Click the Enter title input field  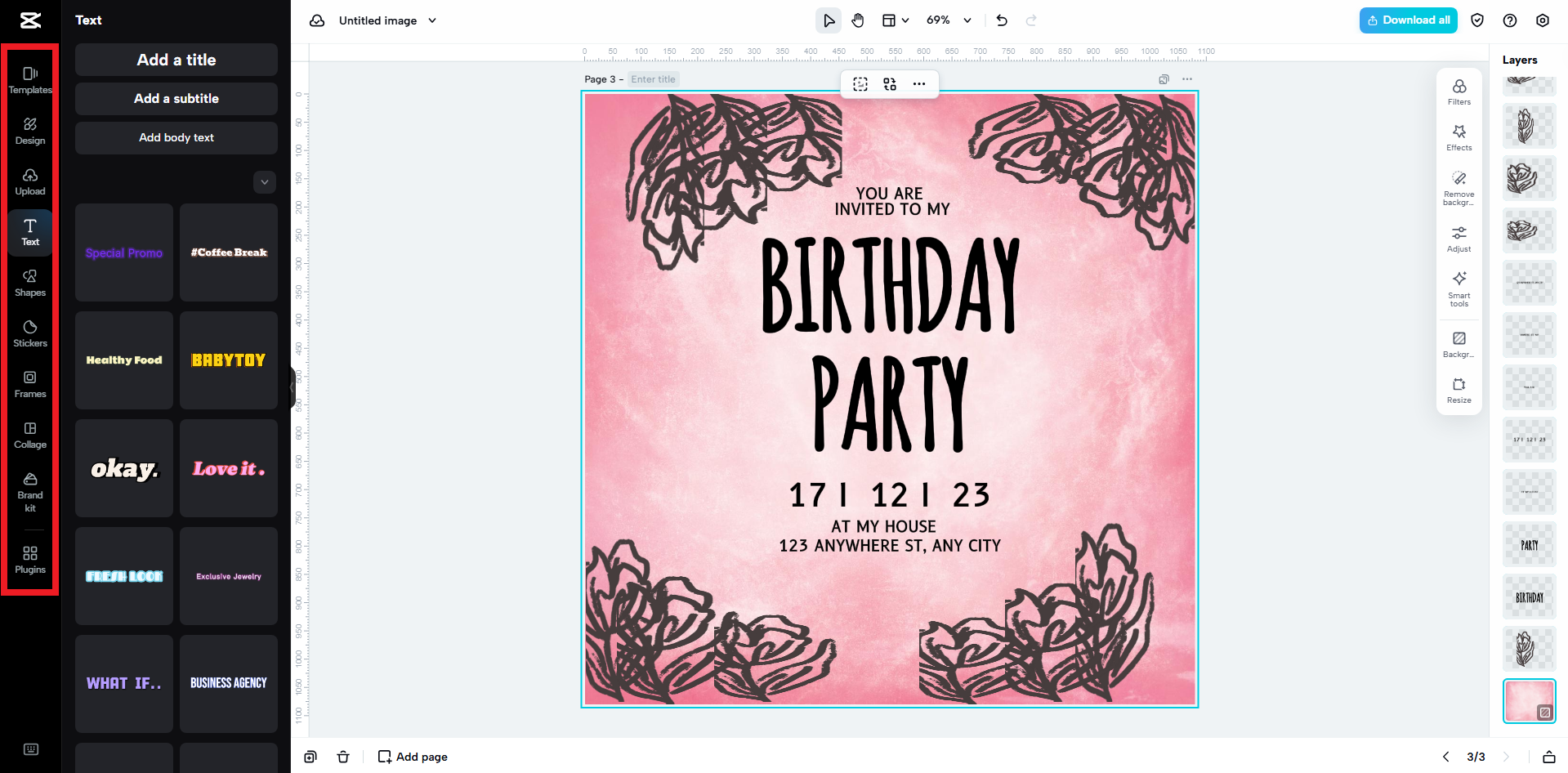(x=653, y=78)
